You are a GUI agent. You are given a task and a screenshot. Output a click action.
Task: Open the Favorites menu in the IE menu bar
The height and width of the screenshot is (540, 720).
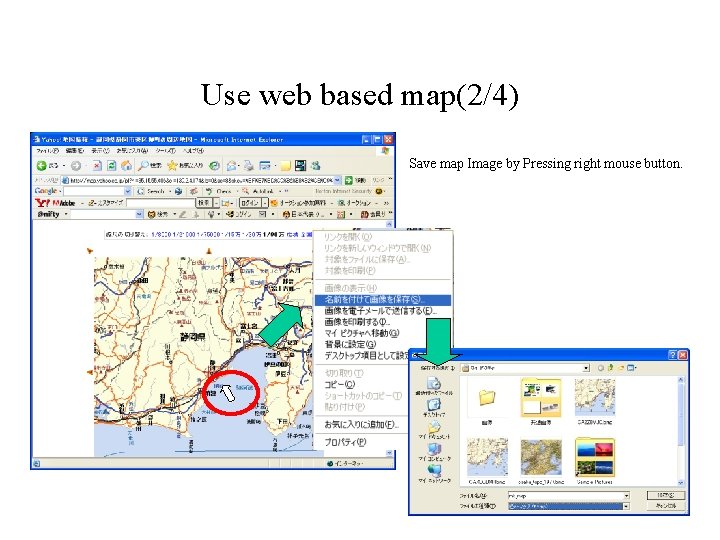(x=132, y=150)
